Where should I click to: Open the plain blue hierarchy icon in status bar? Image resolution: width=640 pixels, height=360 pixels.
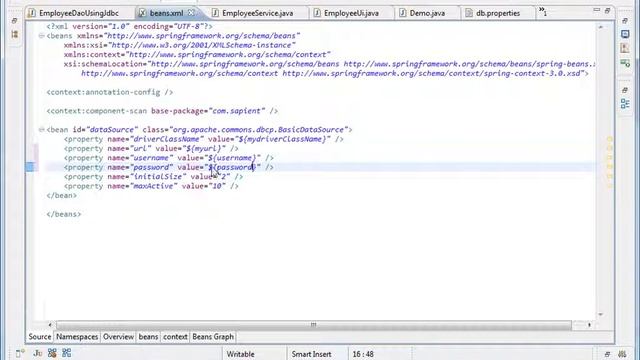tap(67, 353)
